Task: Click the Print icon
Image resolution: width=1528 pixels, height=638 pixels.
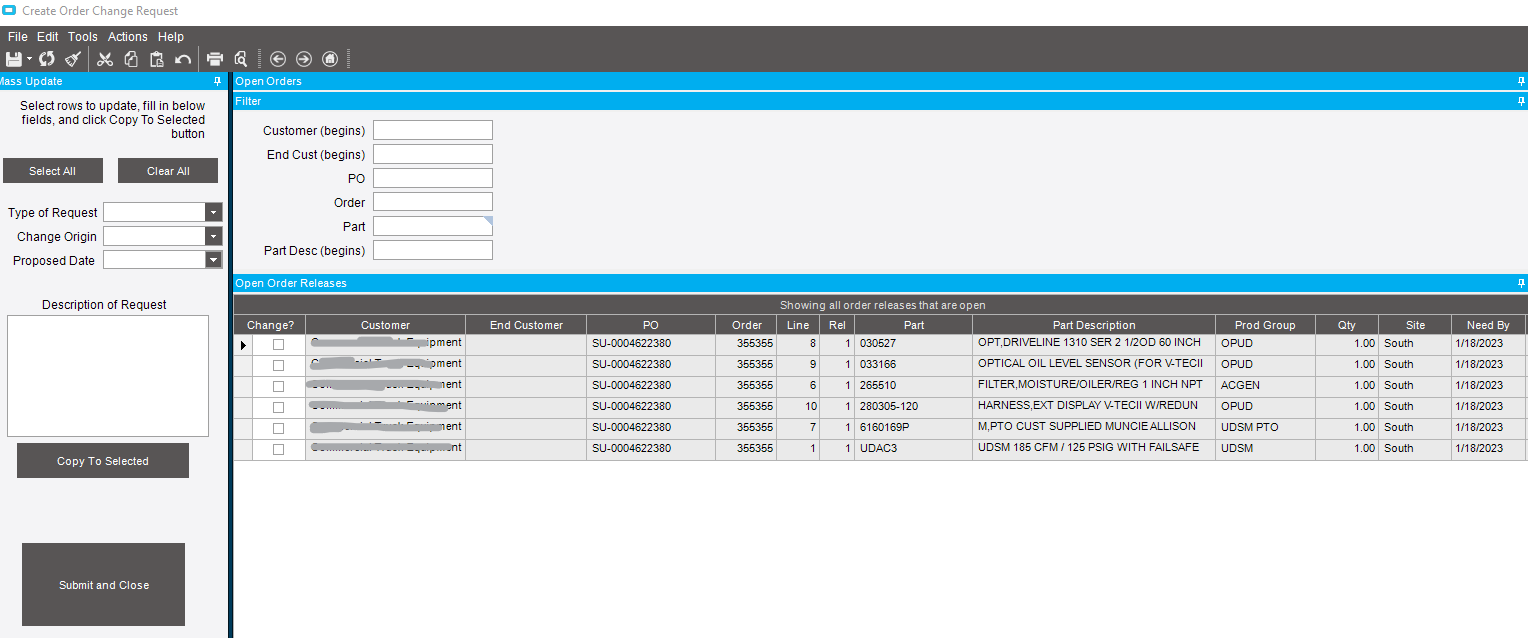Action: (x=215, y=59)
